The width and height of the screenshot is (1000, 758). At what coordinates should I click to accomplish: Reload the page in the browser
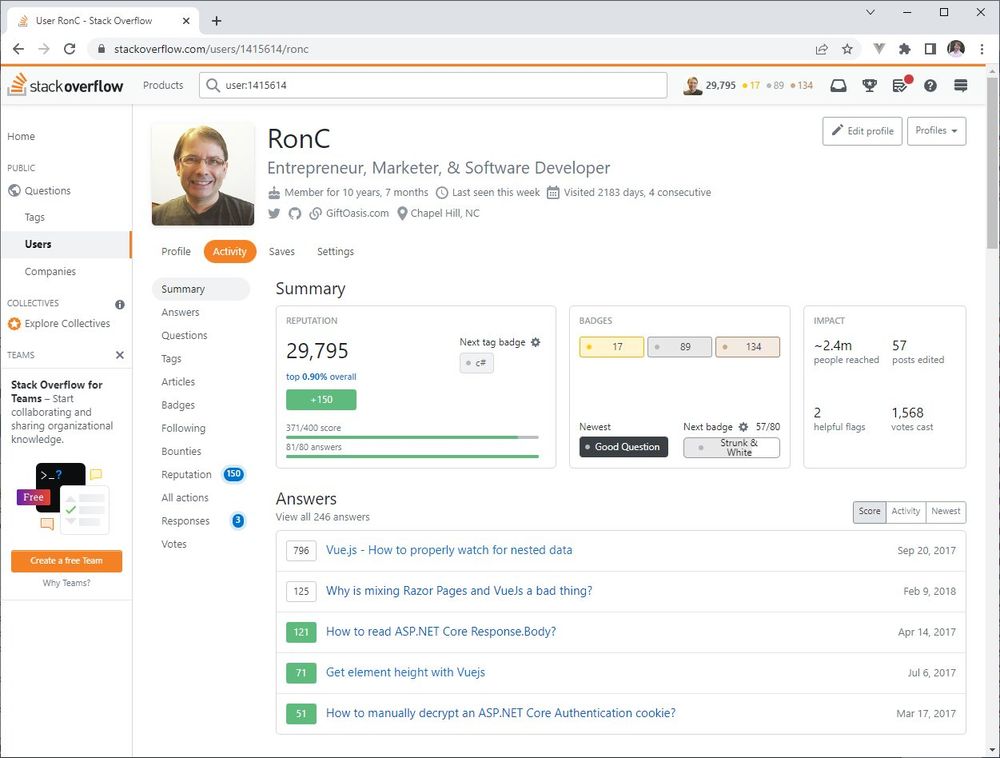click(70, 49)
